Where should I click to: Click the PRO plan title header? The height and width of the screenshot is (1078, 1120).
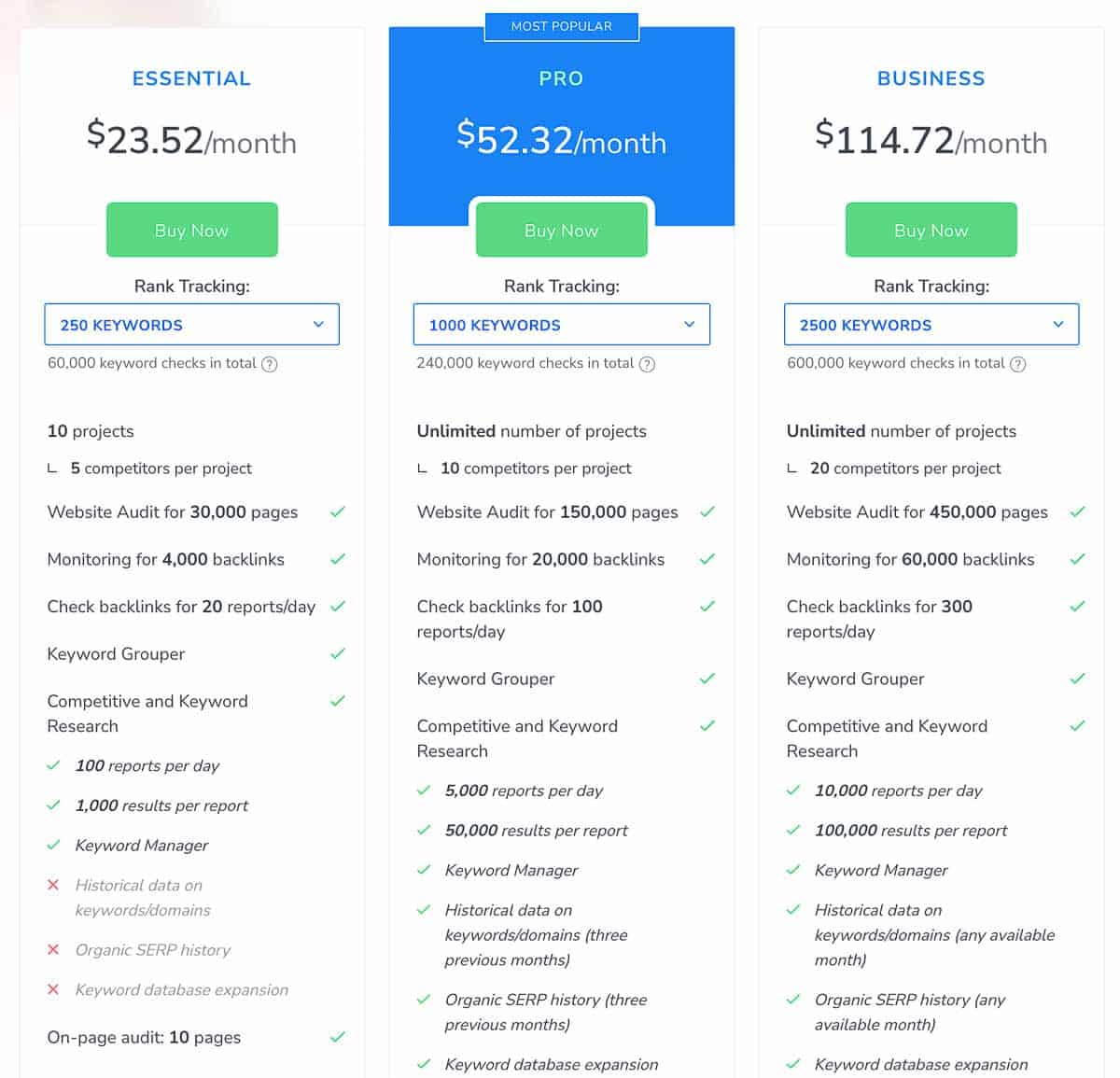561,78
